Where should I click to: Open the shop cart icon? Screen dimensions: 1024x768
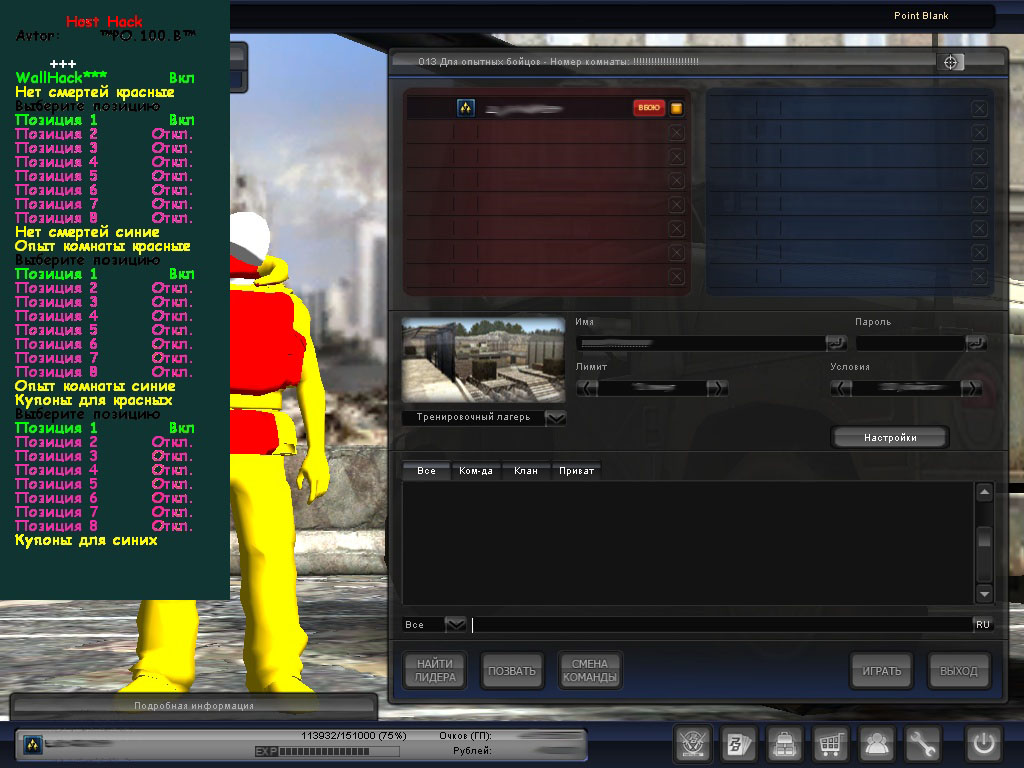(x=830, y=744)
